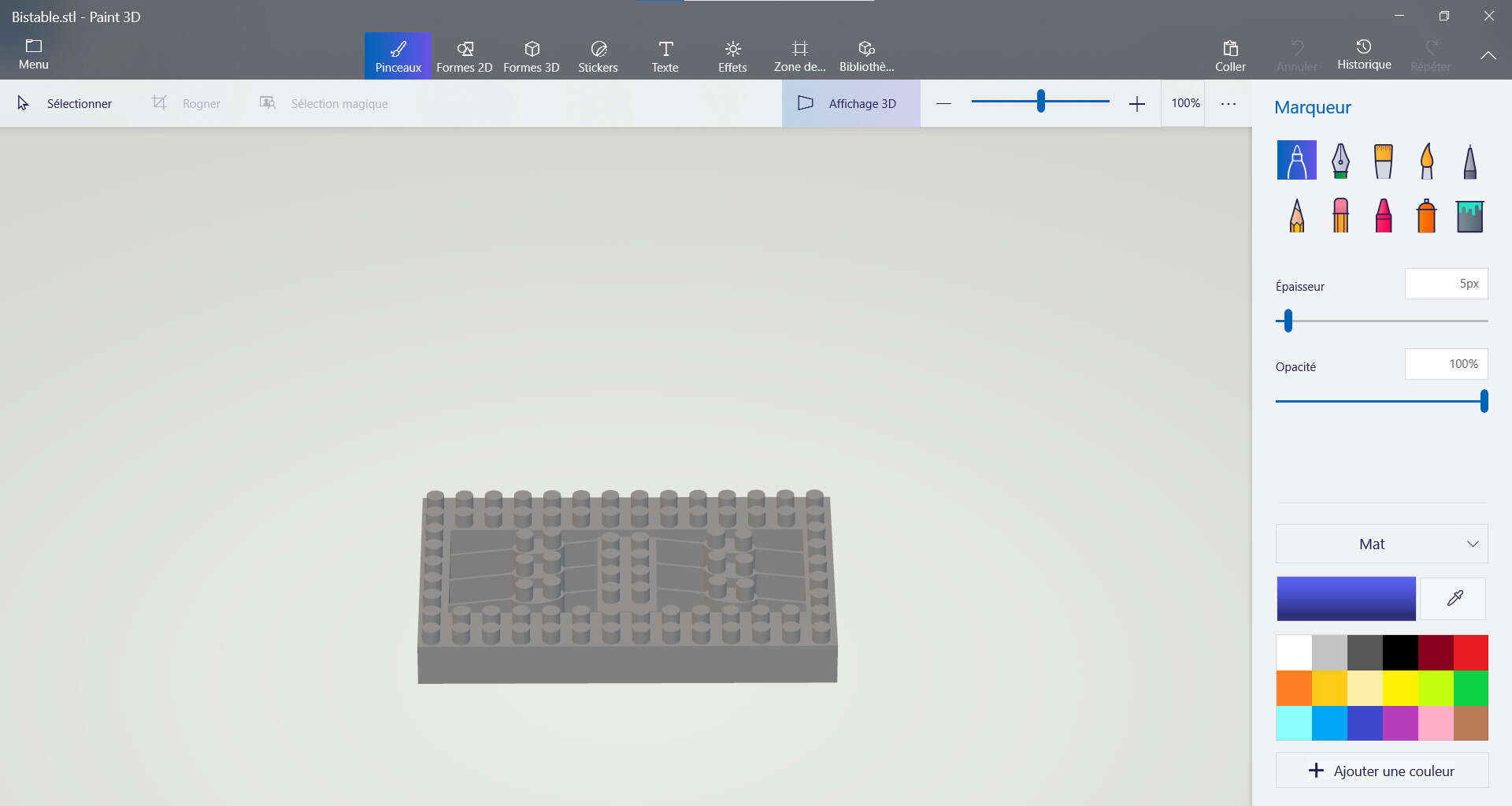
Task: Select the bright red color swatch
Action: [x=1470, y=652]
